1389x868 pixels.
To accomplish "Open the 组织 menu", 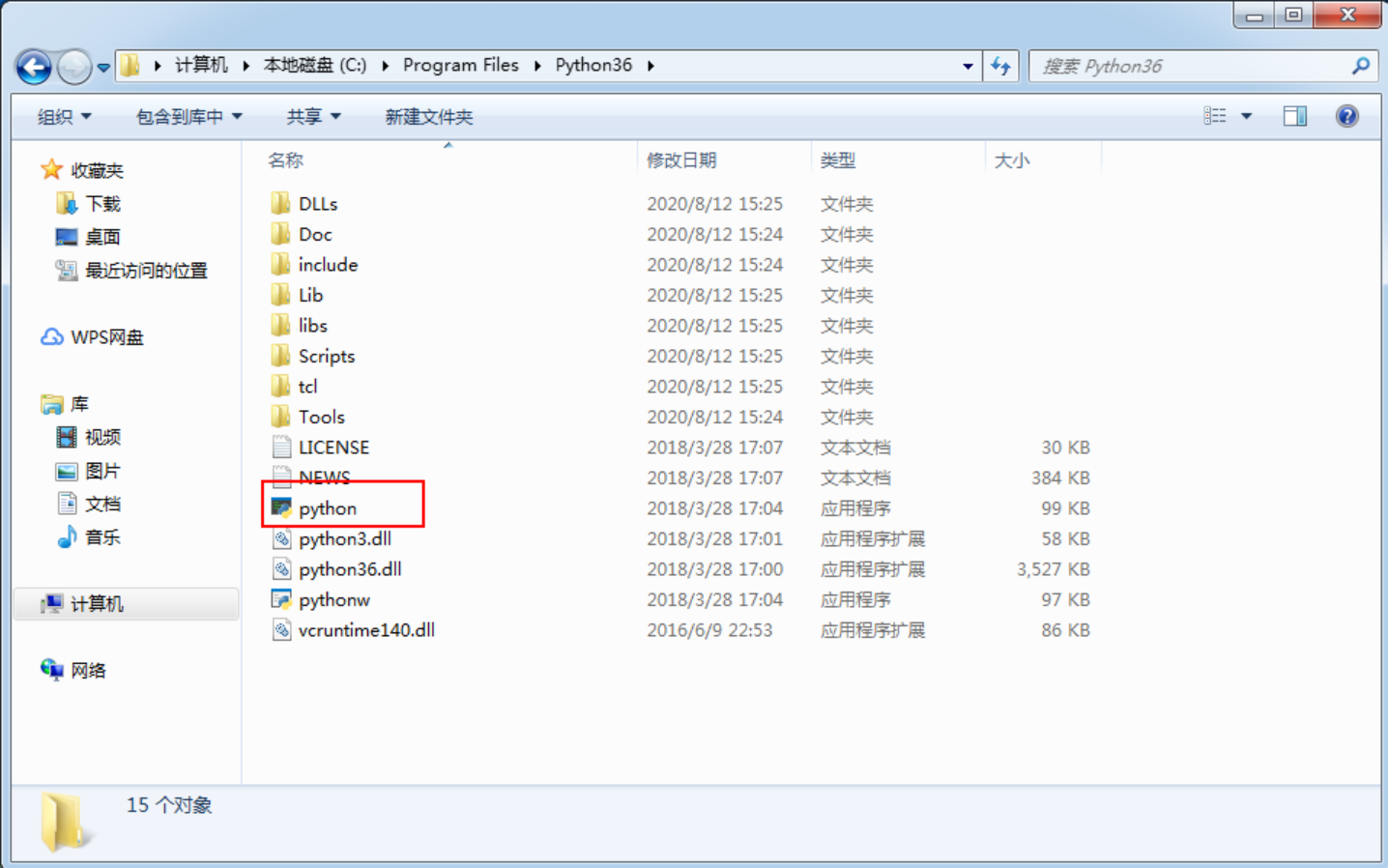I will point(64,117).
